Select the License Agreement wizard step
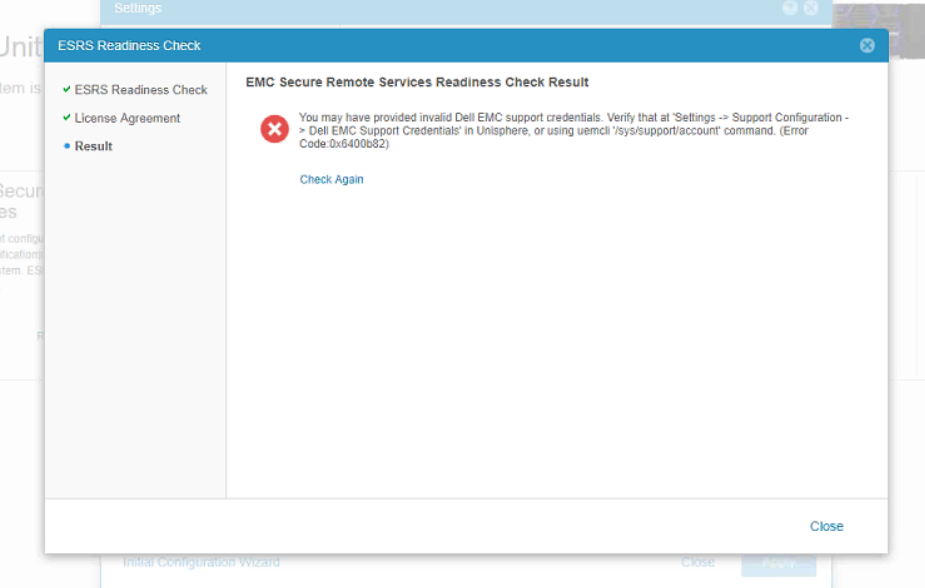Viewport: 925px width, 588px height. click(x=128, y=117)
